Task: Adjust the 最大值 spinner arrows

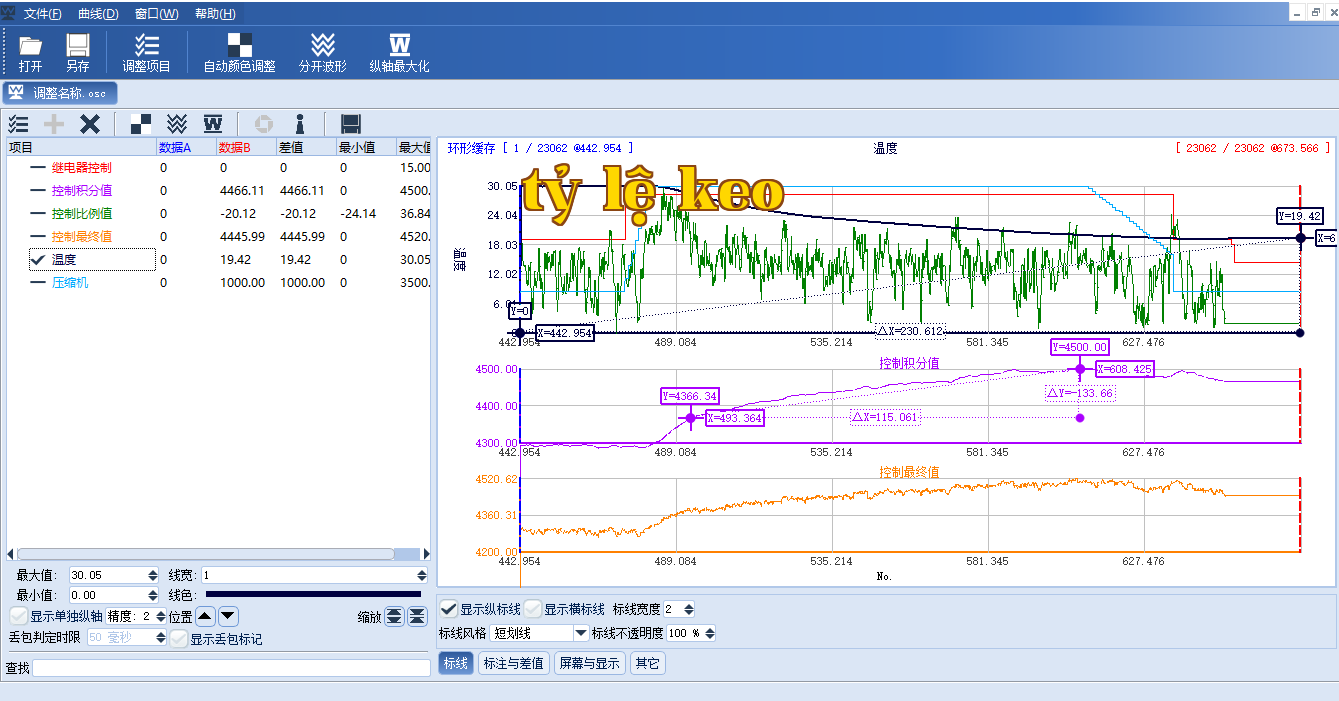Action: (x=153, y=575)
